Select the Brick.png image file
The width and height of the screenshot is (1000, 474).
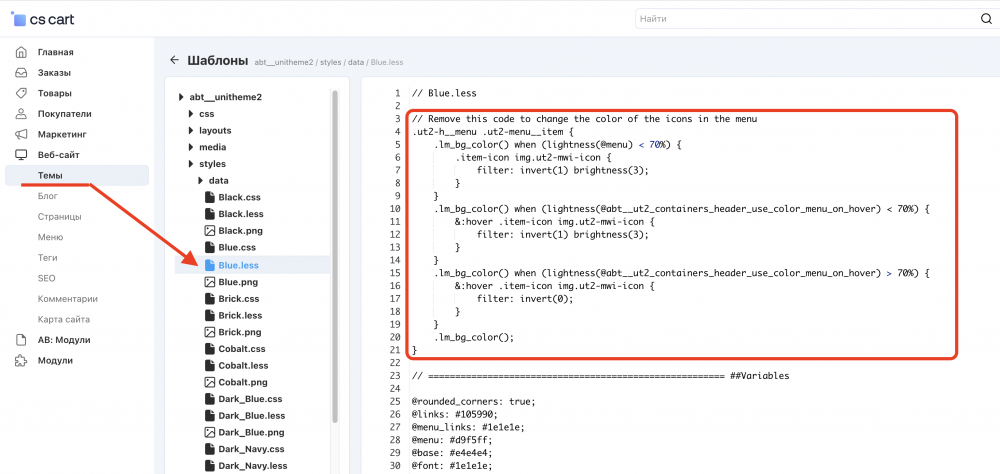tap(240, 332)
